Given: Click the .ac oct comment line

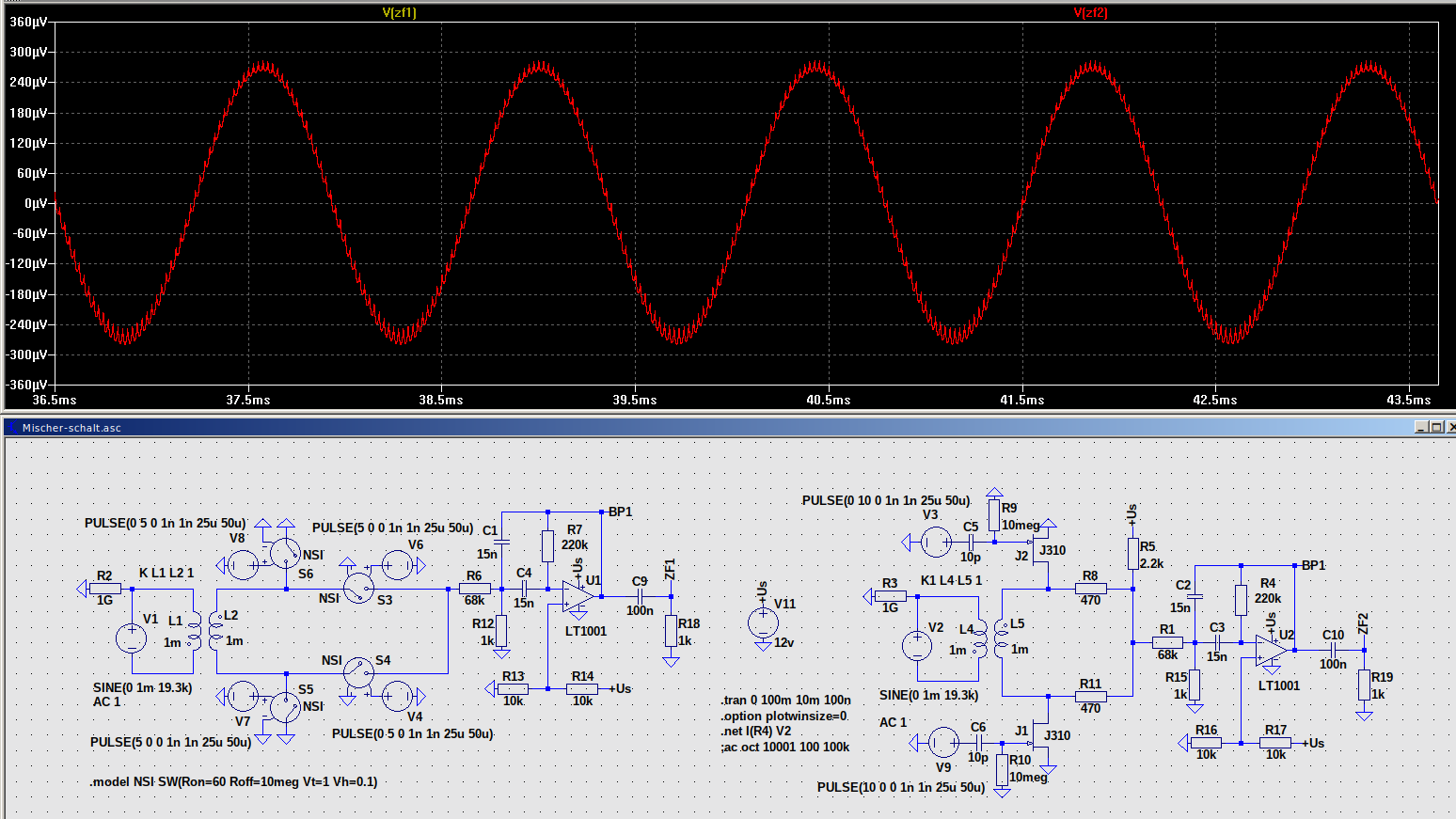Looking at the screenshot, I should coord(785,748).
